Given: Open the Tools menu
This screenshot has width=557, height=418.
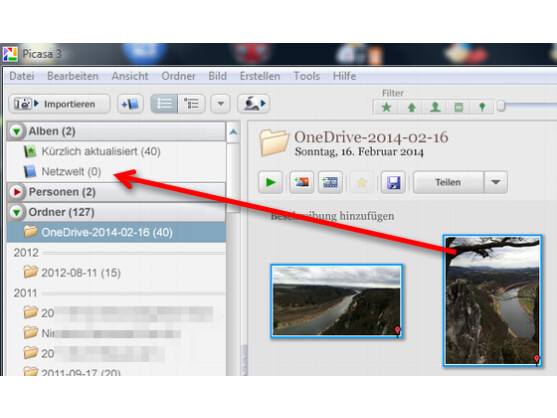Looking at the screenshot, I should (x=306, y=76).
